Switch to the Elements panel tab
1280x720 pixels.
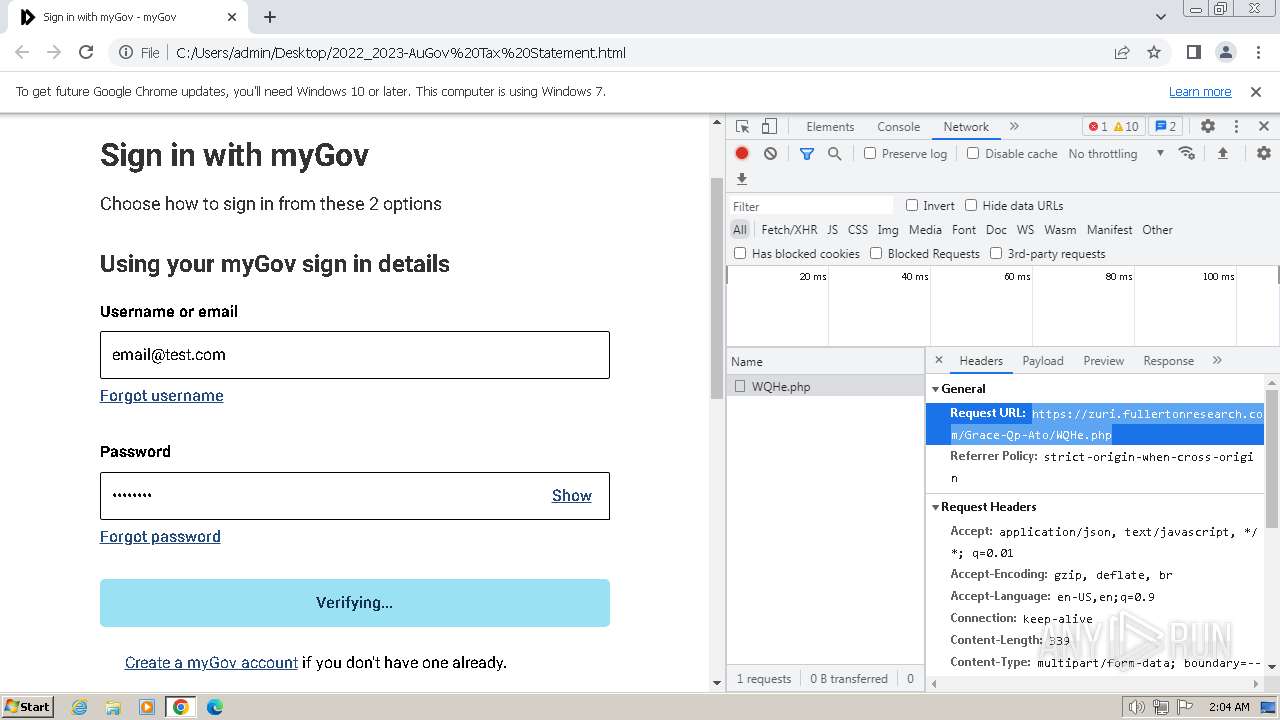tap(830, 127)
